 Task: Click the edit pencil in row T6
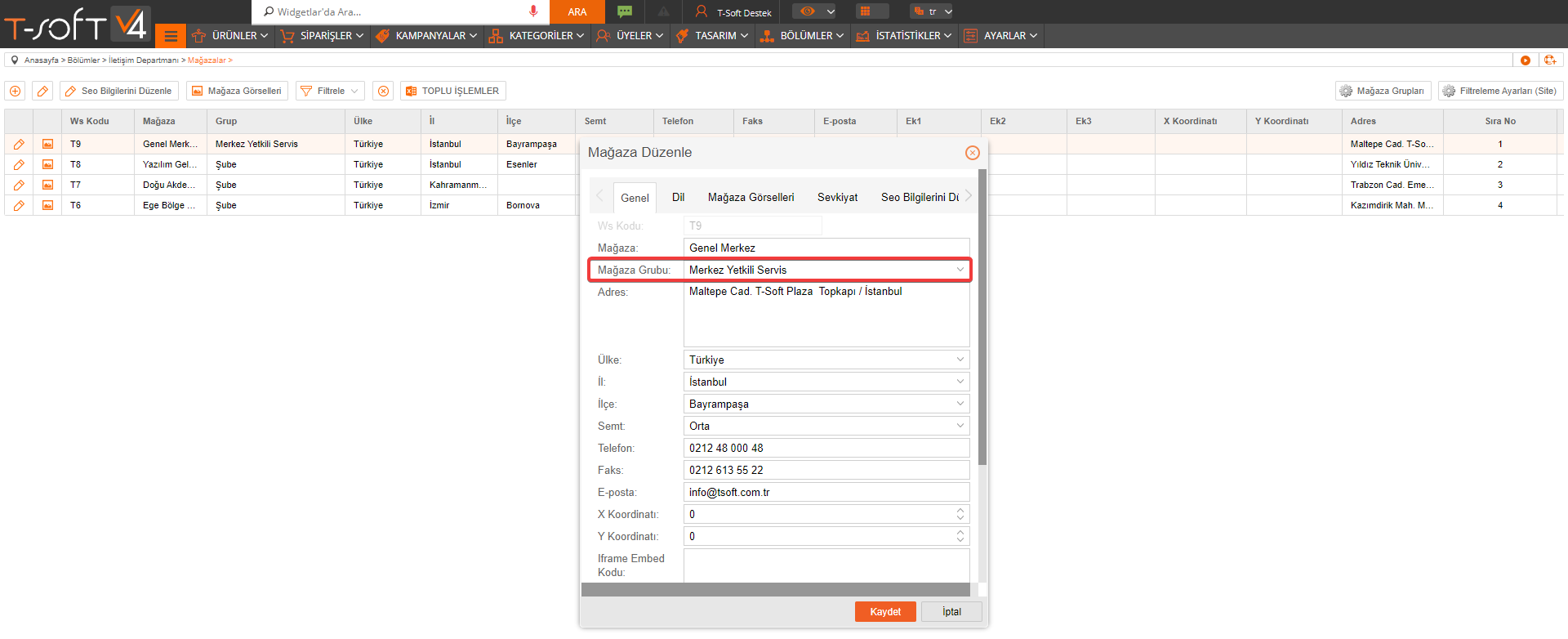click(x=19, y=205)
